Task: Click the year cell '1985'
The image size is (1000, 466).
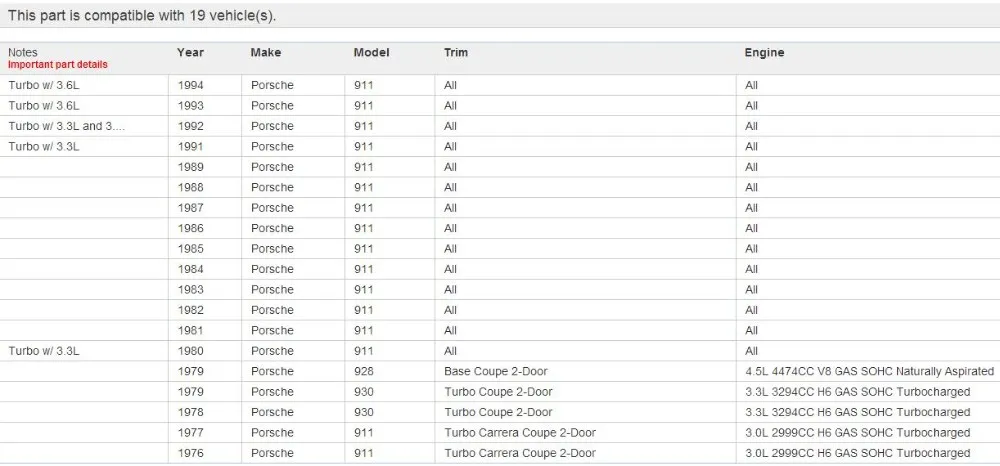Action: click(x=190, y=249)
